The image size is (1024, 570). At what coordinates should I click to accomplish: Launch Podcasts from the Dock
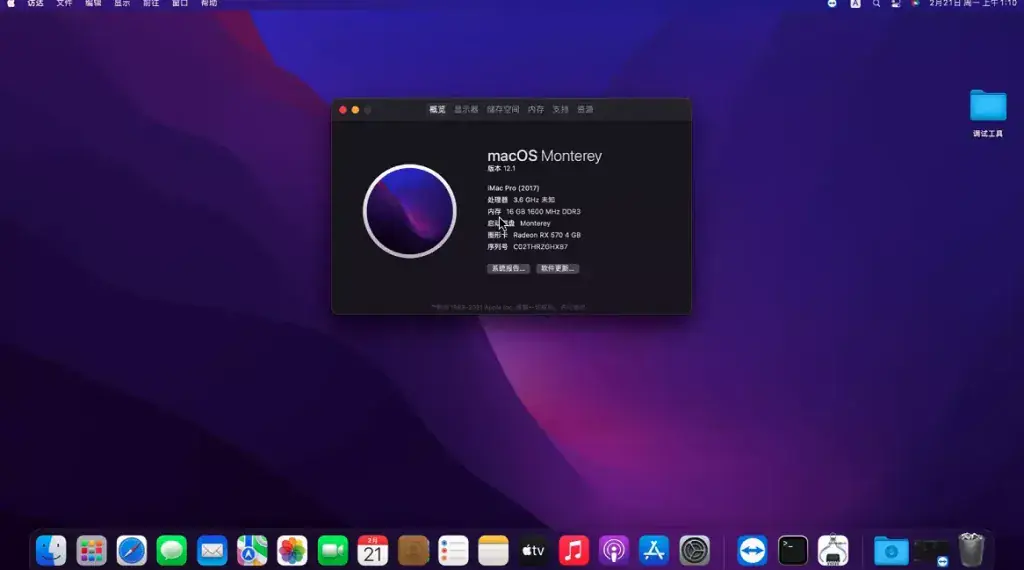(x=613, y=550)
